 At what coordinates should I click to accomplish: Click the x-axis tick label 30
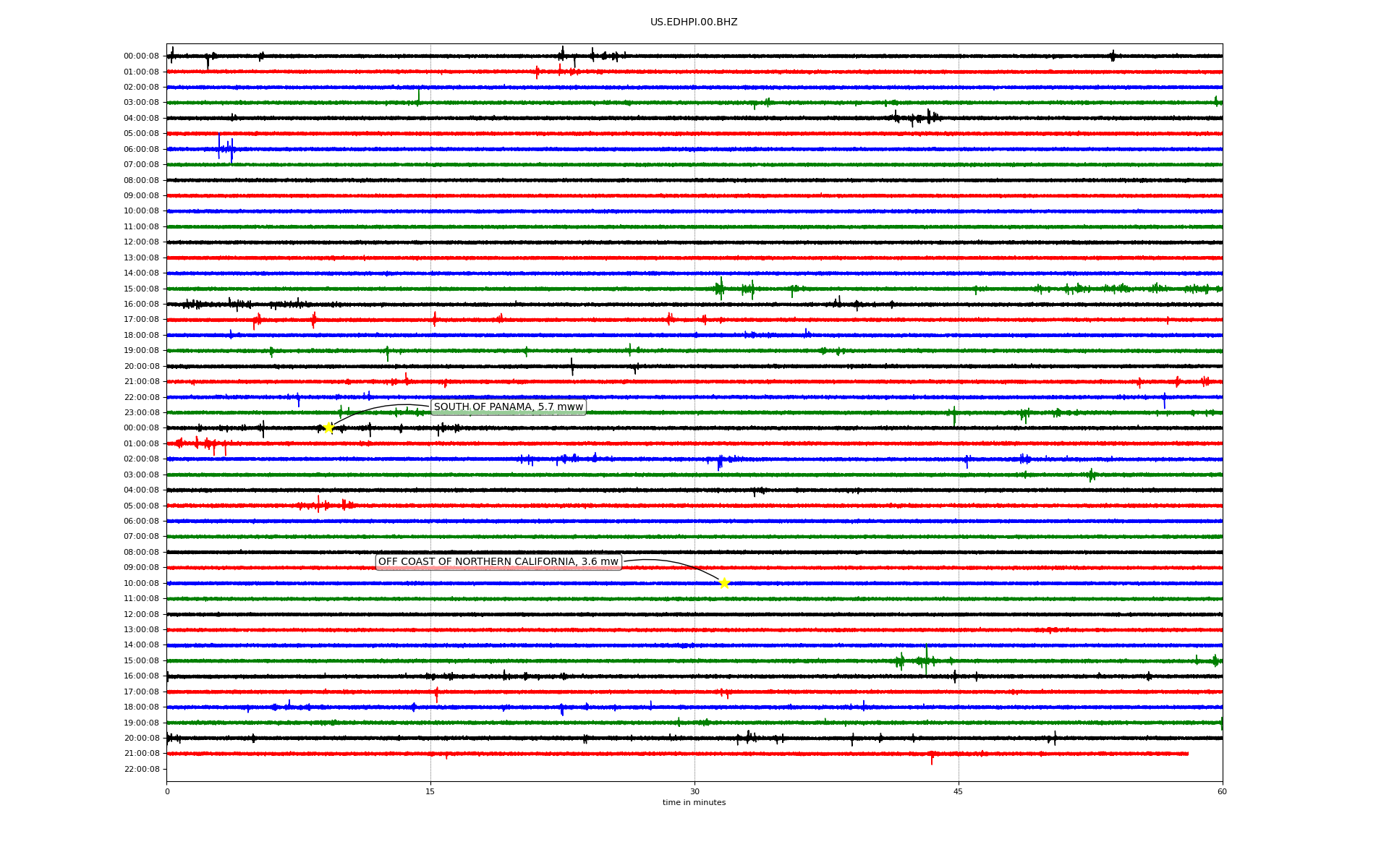pyautogui.click(x=694, y=791)
